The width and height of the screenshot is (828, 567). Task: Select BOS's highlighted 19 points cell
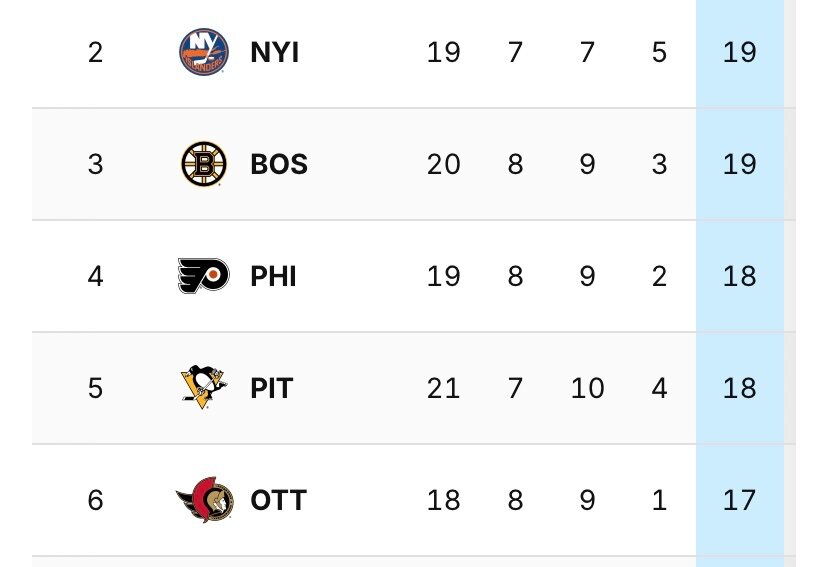pos(740,164)
